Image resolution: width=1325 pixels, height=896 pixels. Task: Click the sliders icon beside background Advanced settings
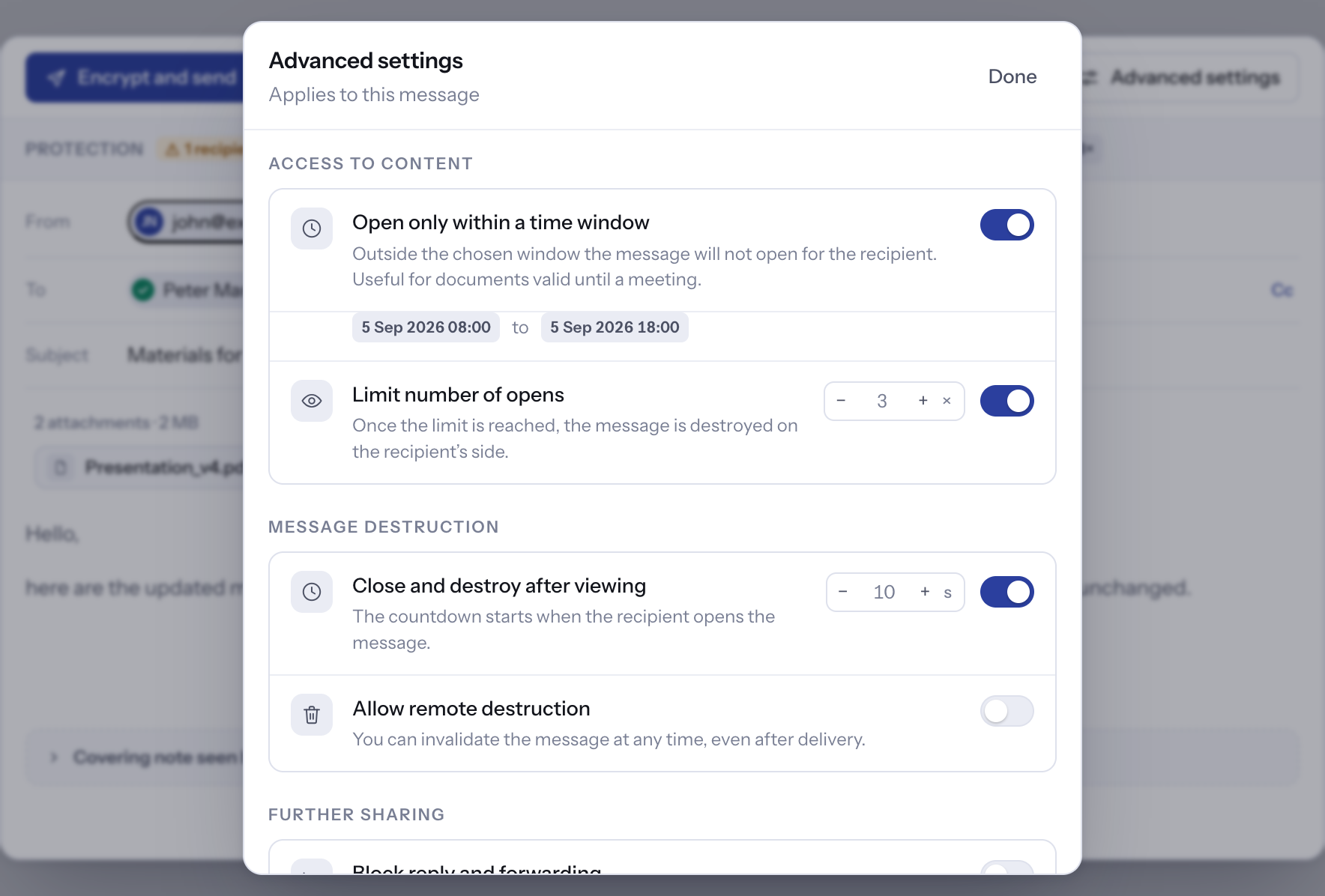[x=1090, y=77]
